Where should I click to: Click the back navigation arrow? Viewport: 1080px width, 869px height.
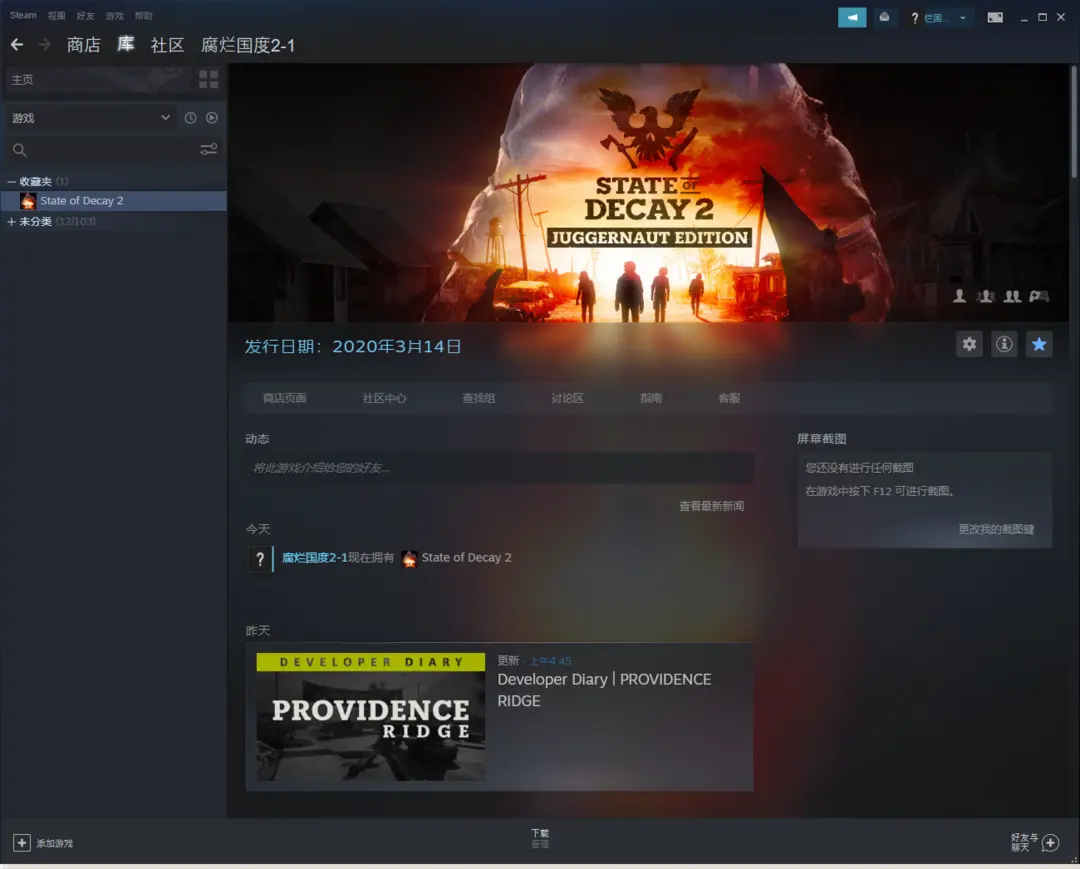pyautogui.click(x=17, y=45)
